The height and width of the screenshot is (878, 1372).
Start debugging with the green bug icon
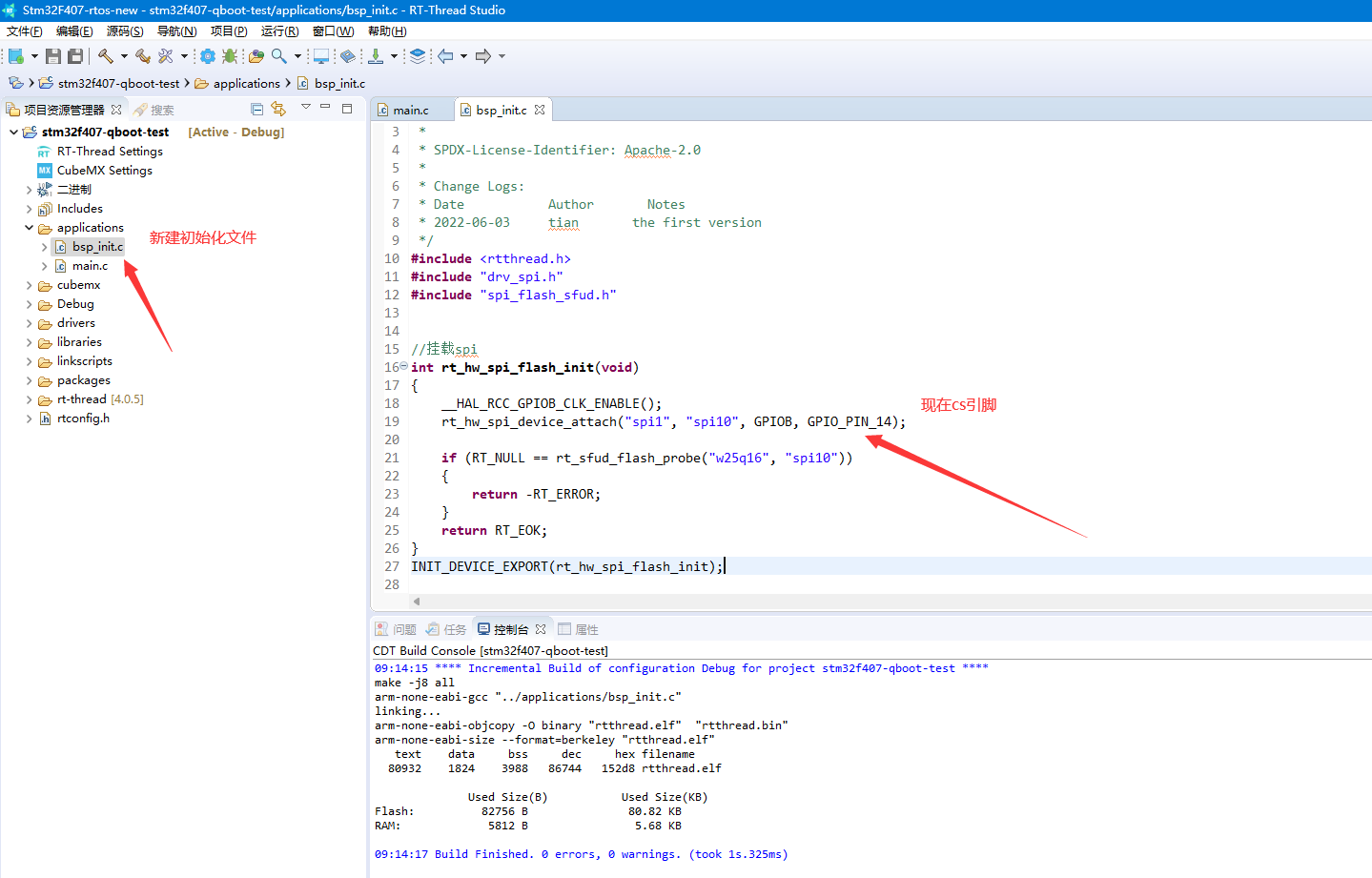point(230,56)
